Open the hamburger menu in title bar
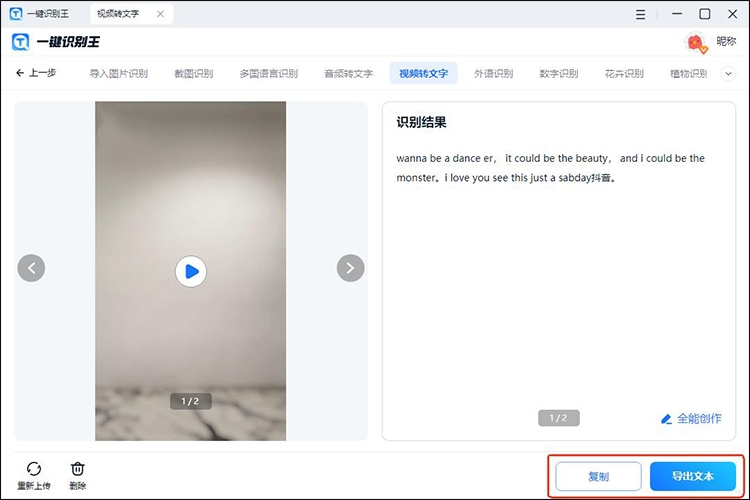The width and height of the screenshot is (750, 500). [640, 14]
